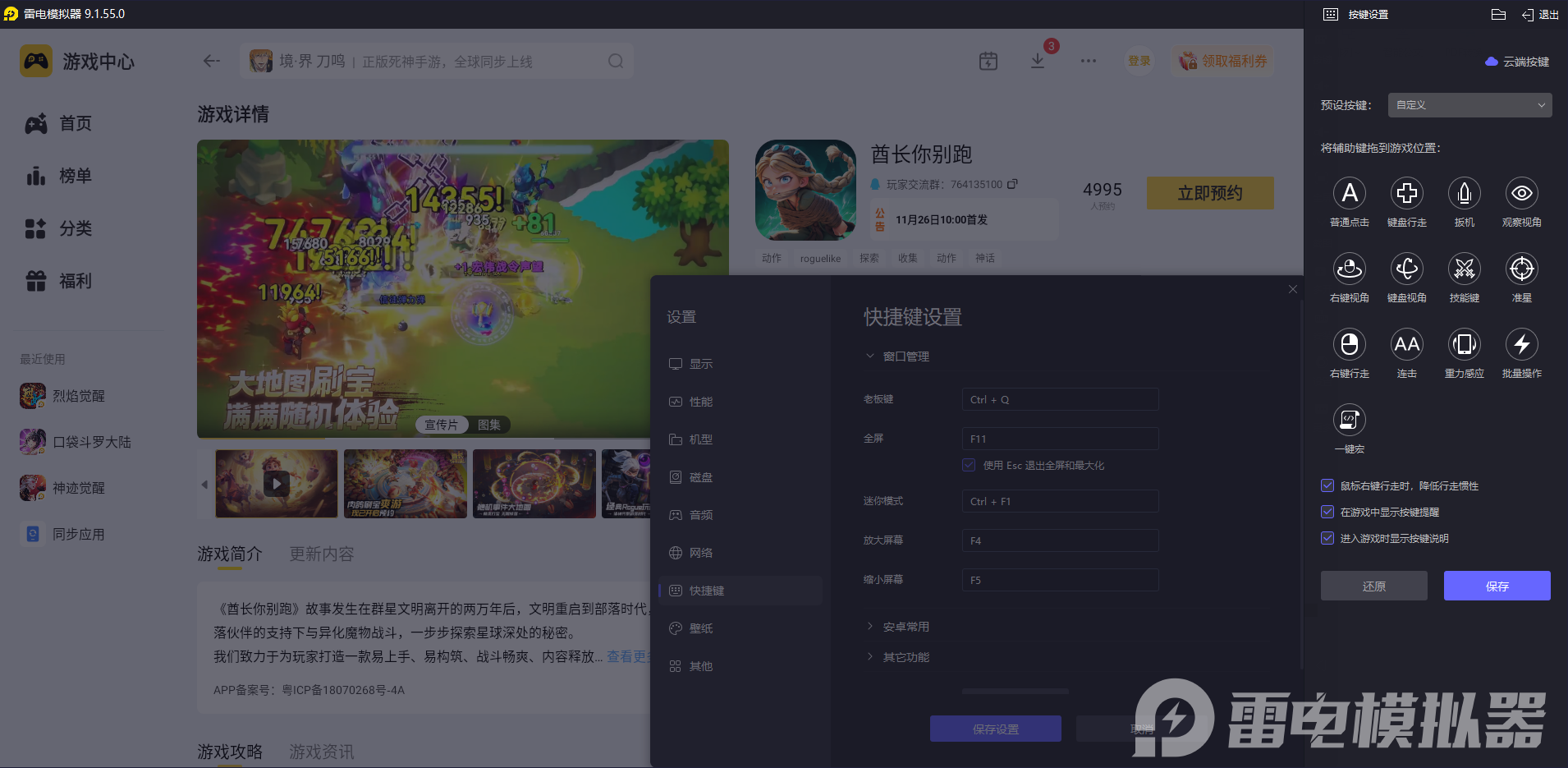The width and height of the screenshot is (1568, 768).
Task: Select the 普通点击 key mapping icon
Action: coord(1349,195)
